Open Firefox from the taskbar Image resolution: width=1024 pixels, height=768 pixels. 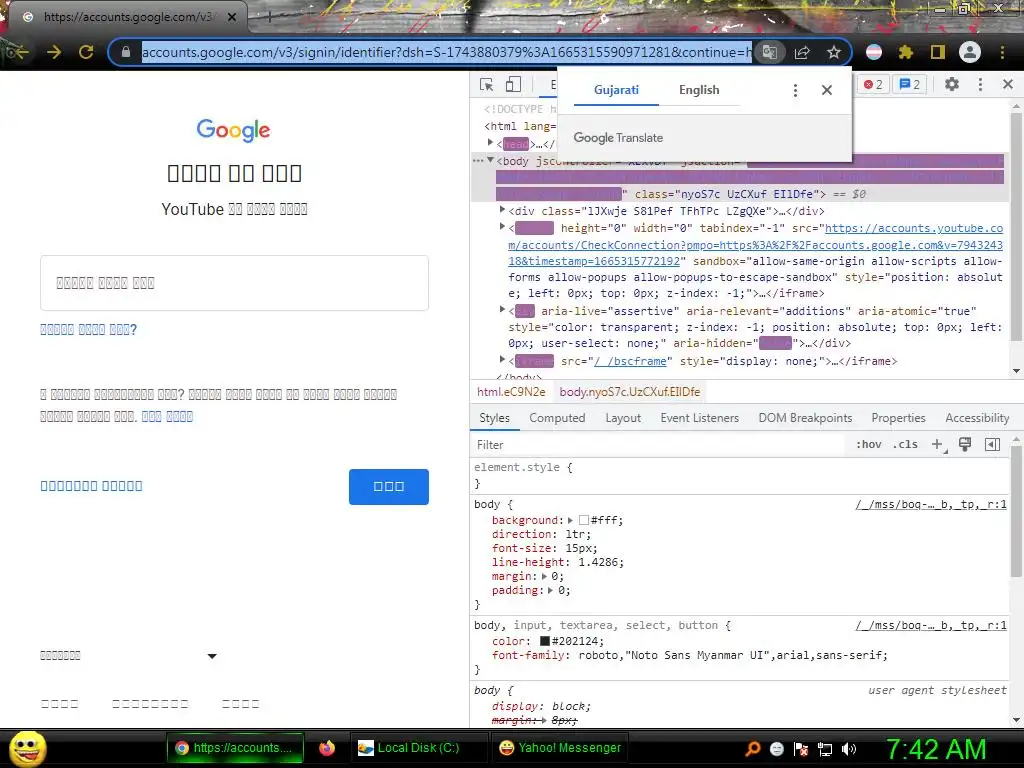327,748
